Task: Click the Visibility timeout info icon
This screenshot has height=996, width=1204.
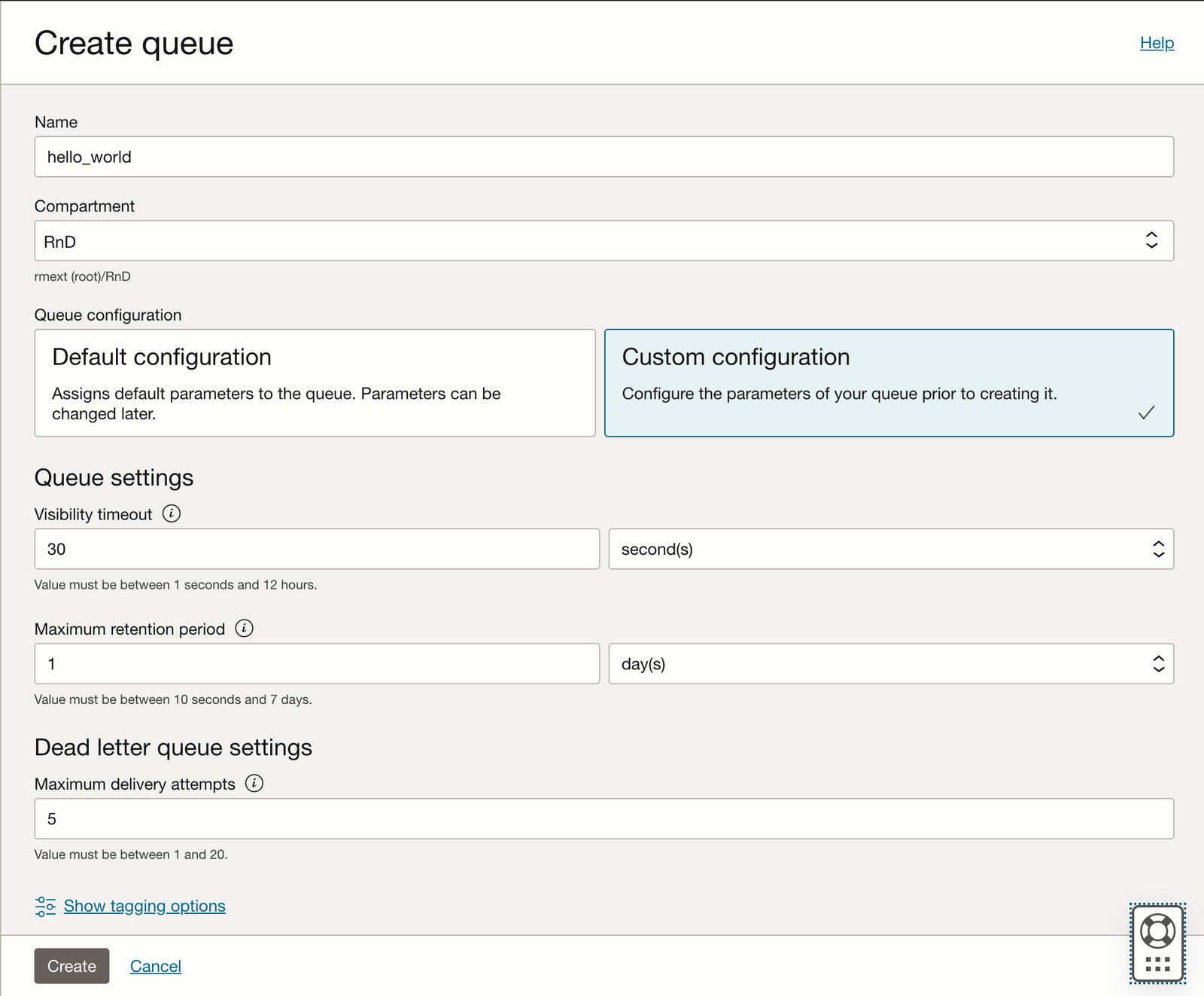Action: 172,514
